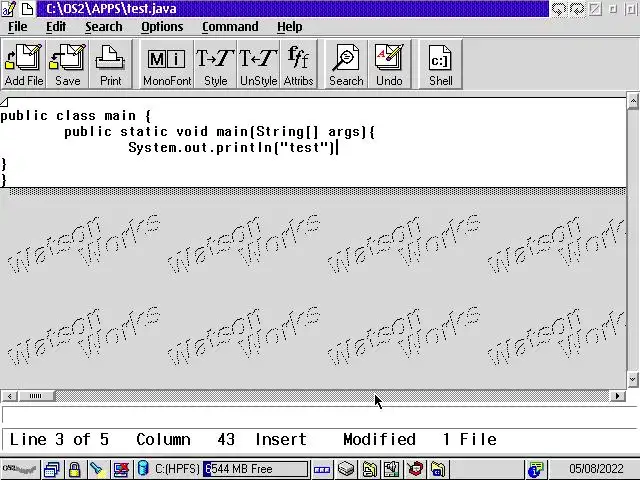Click the 'Insert' mode indicator
This screenshot has height=480, width=640.
pyautogui.click(x=281, y=440)
